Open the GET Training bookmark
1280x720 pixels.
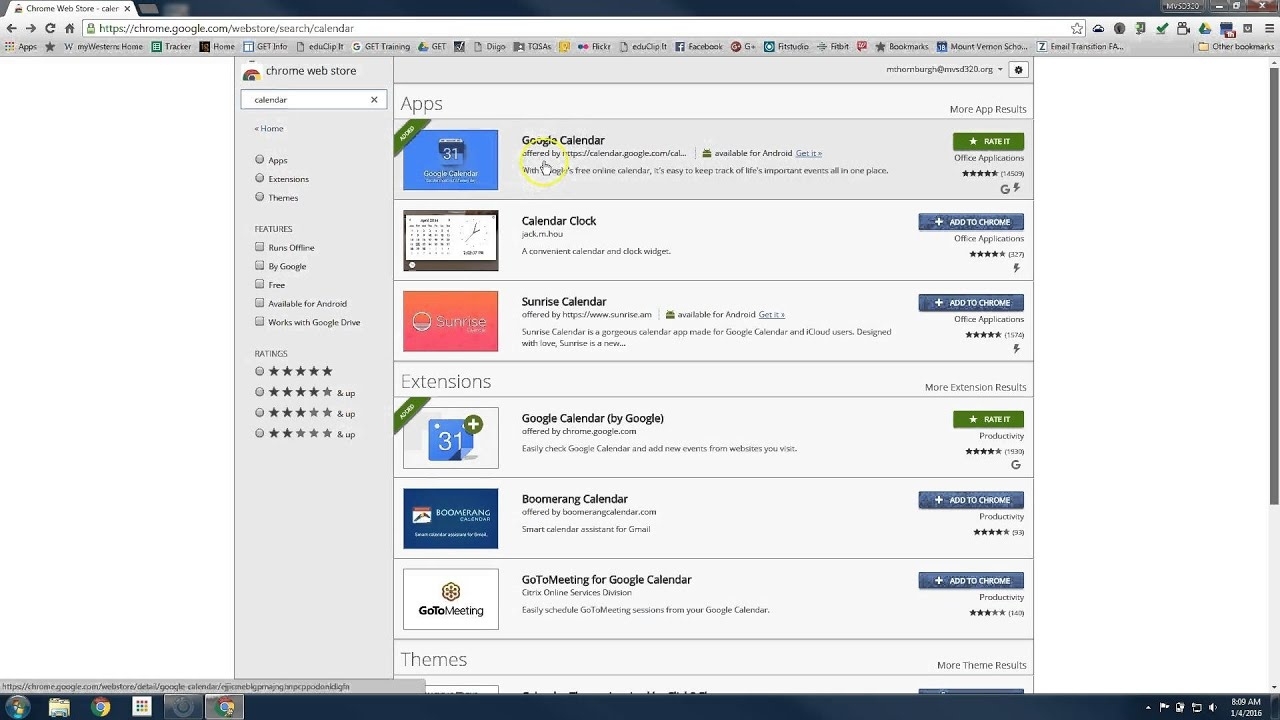(381, 46)
